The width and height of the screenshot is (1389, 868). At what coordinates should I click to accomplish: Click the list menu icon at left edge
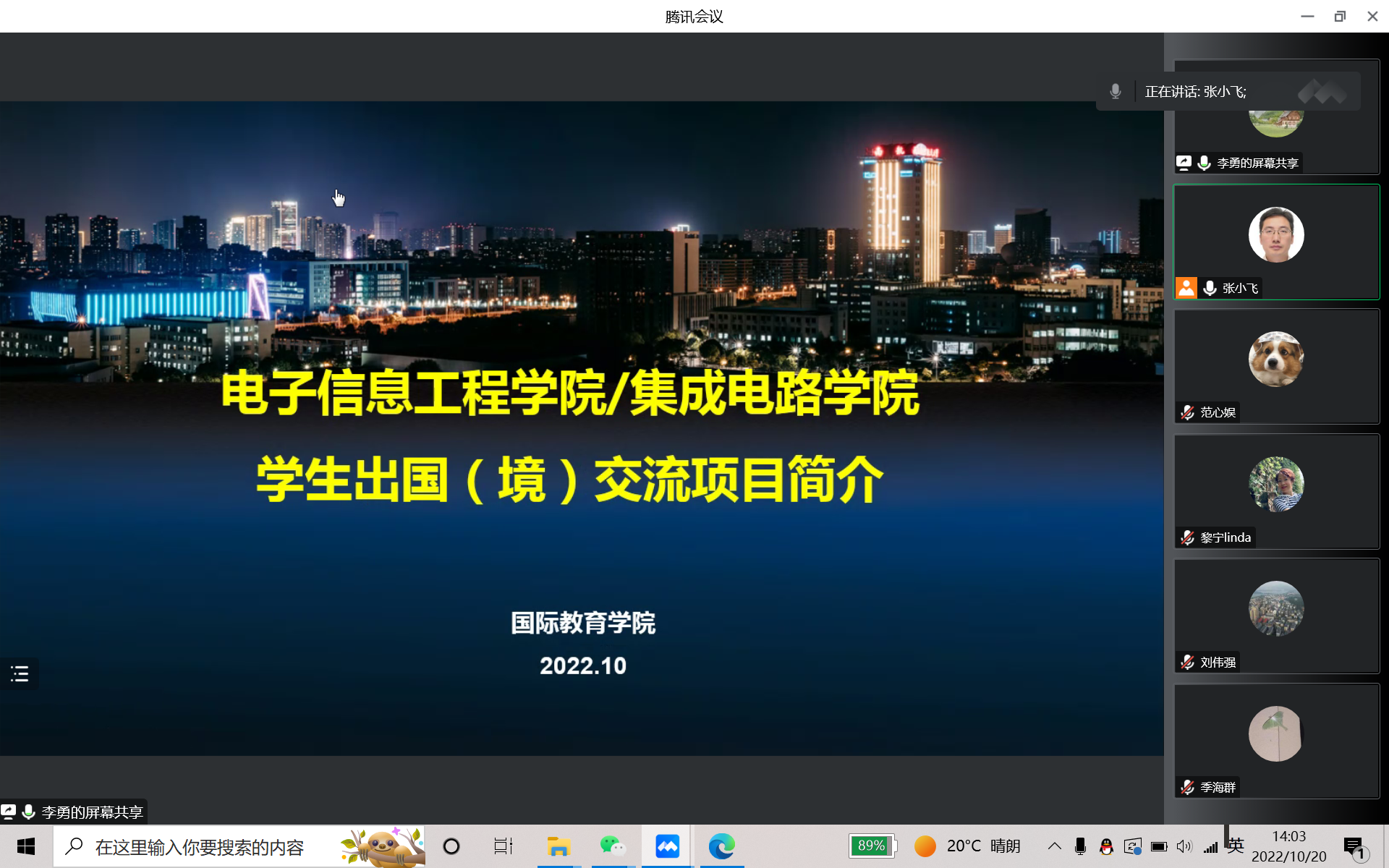(20, 674)
